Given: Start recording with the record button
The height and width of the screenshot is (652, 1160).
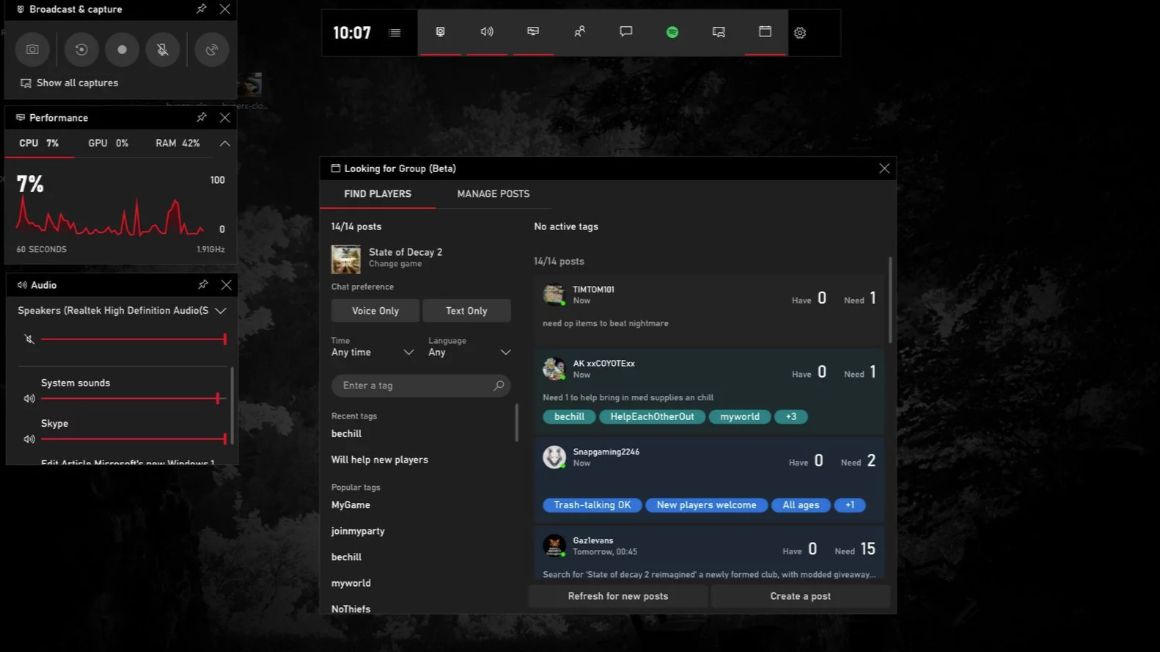Looking at the screenshot, I should 121,49.
